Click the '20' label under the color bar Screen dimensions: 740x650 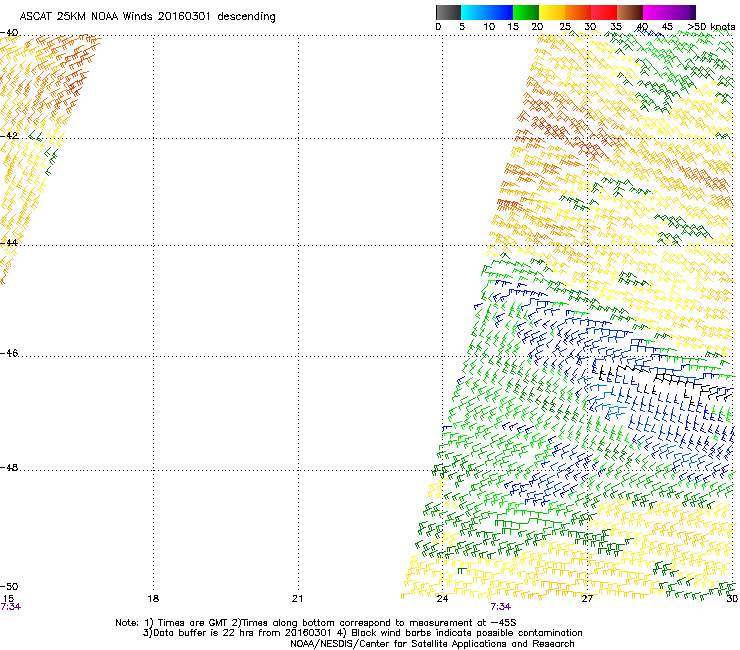pos(537,27)
